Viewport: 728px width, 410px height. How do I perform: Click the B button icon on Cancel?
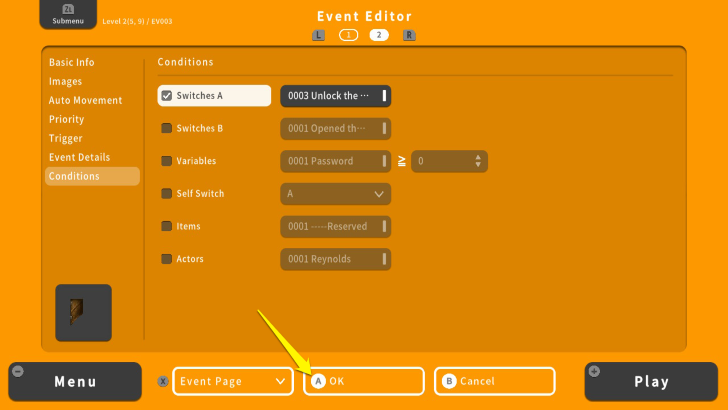[x=449, y=381]
